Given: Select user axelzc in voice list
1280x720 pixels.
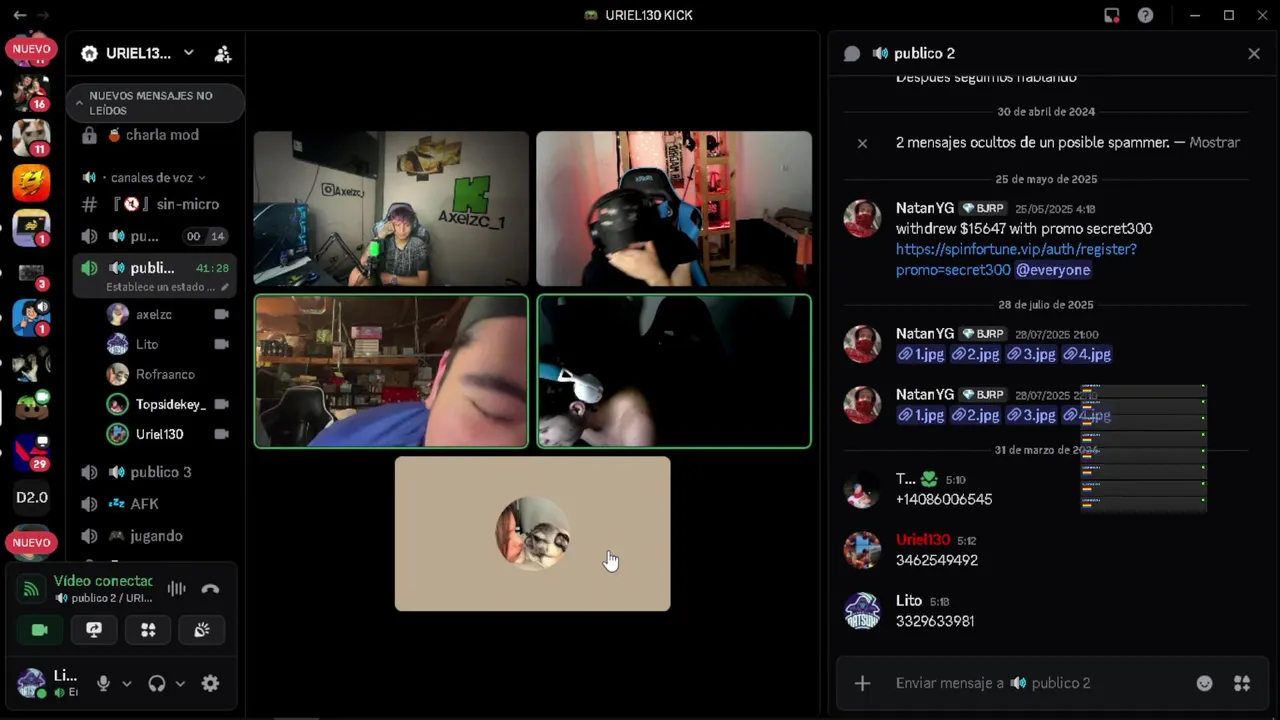Looking at the screenshot, I should coord(154,314).
